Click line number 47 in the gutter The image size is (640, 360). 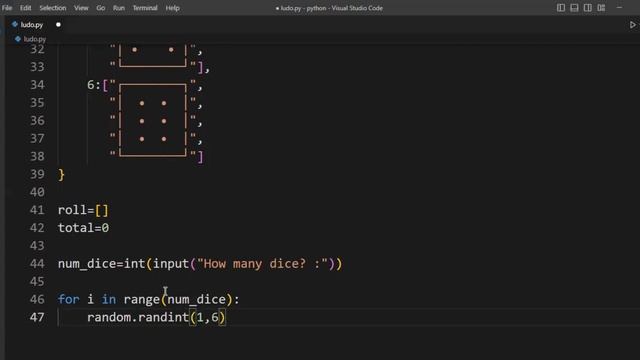click(37, 317)
